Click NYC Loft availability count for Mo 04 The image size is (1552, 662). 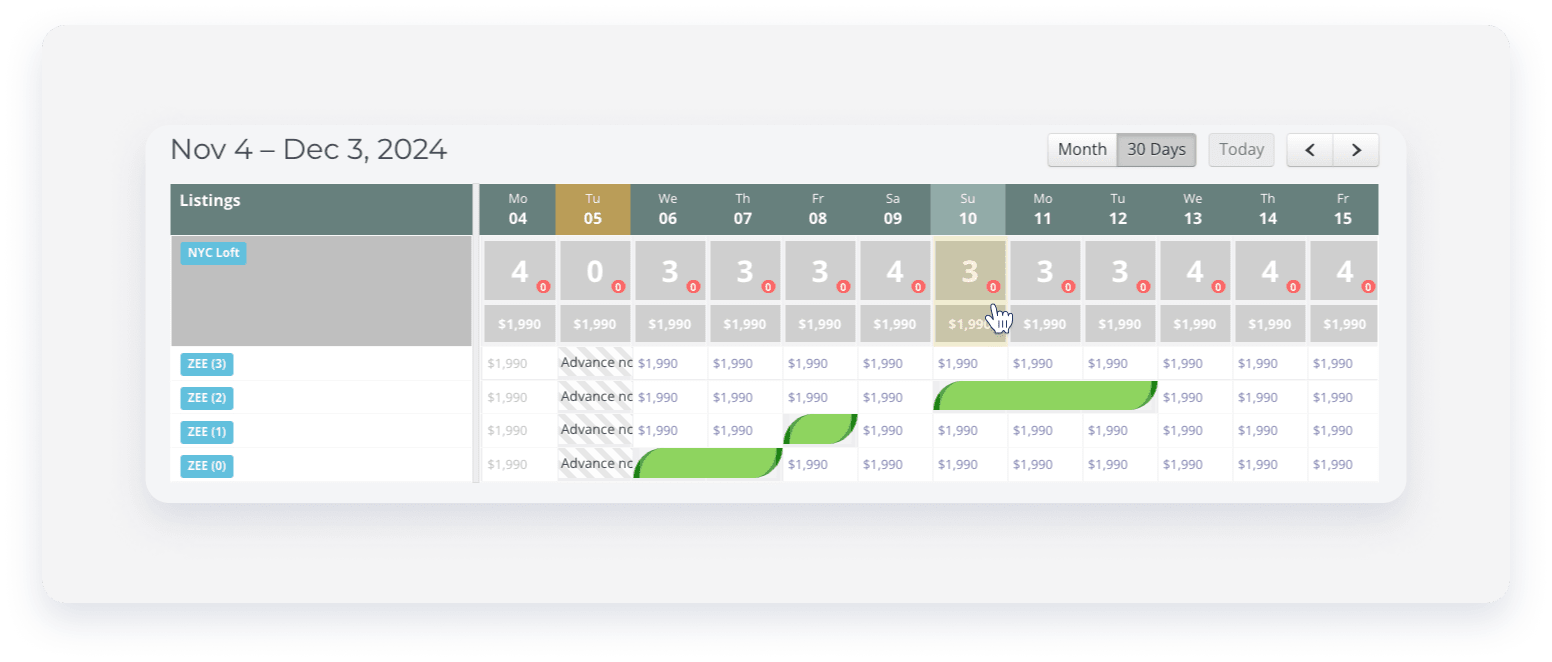(520, 271)
